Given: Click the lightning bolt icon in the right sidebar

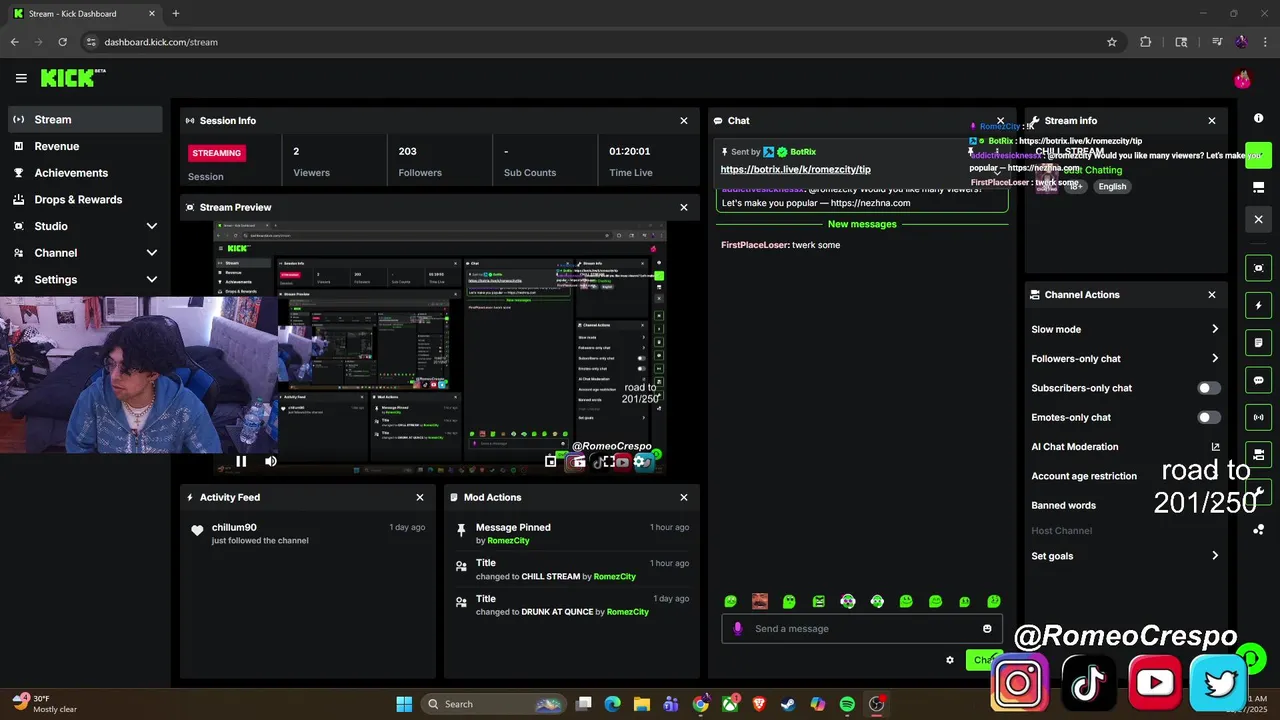Looking at the screenshot, I should [x=1259, y=305].
